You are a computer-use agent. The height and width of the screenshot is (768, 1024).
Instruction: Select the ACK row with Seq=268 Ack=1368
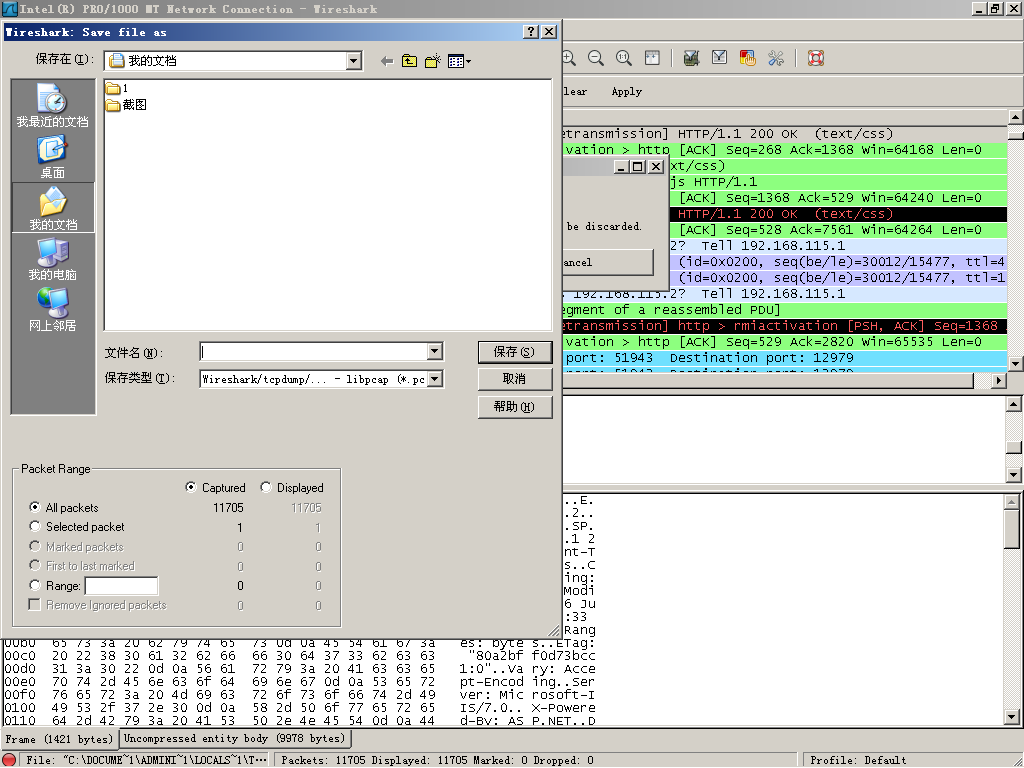(x=784, y=150)
